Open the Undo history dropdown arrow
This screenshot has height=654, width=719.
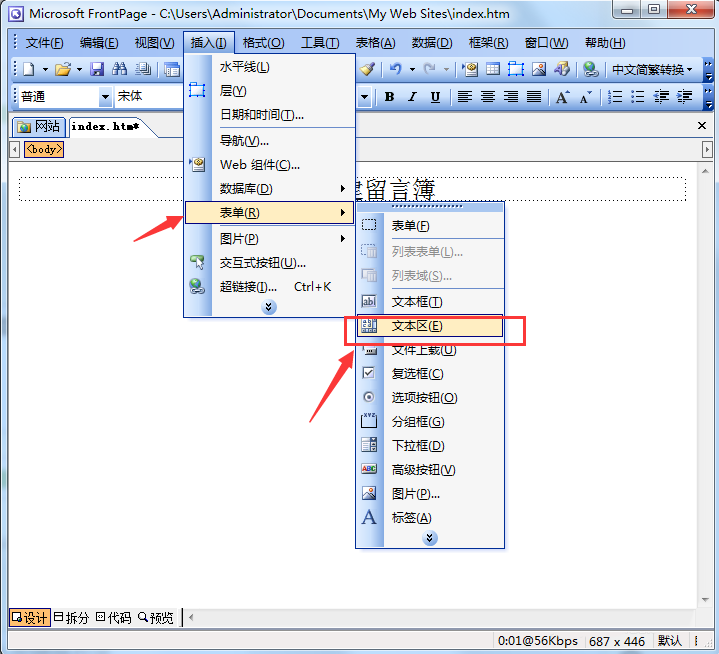point(412,70)
